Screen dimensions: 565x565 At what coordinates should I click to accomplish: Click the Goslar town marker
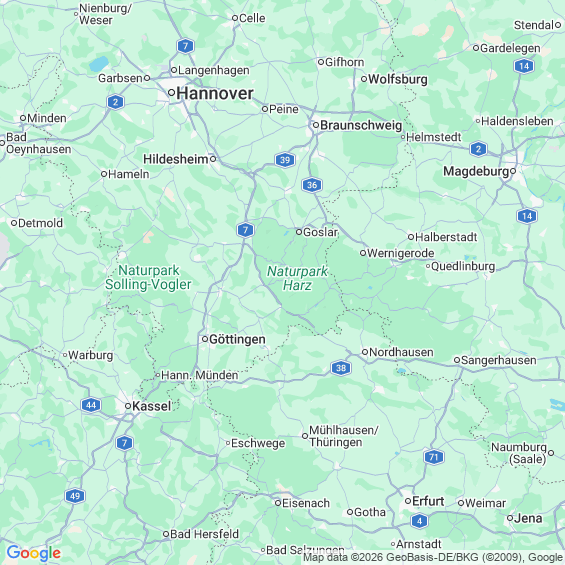click(299, 232)
